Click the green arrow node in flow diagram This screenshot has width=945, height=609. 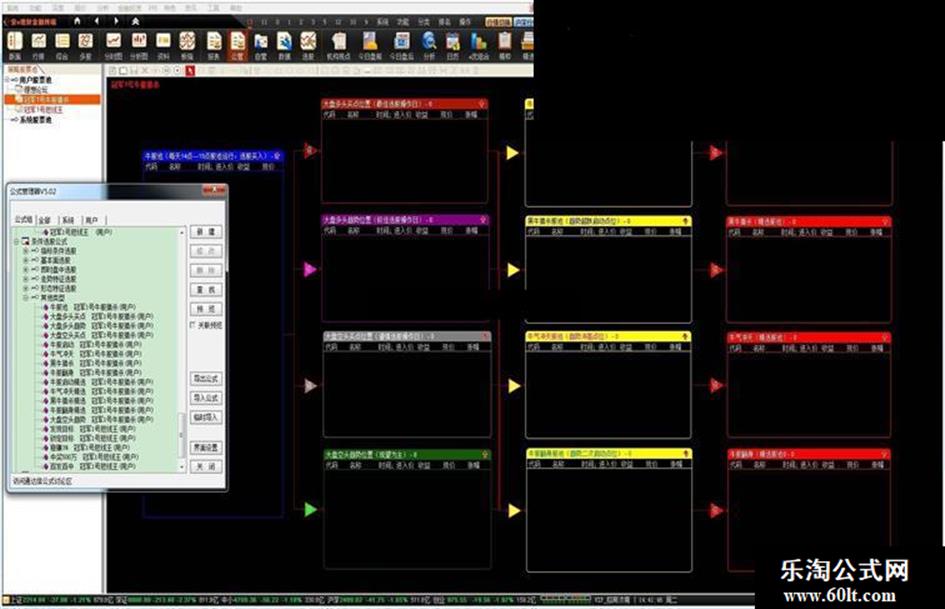click(x=310, y=510)
